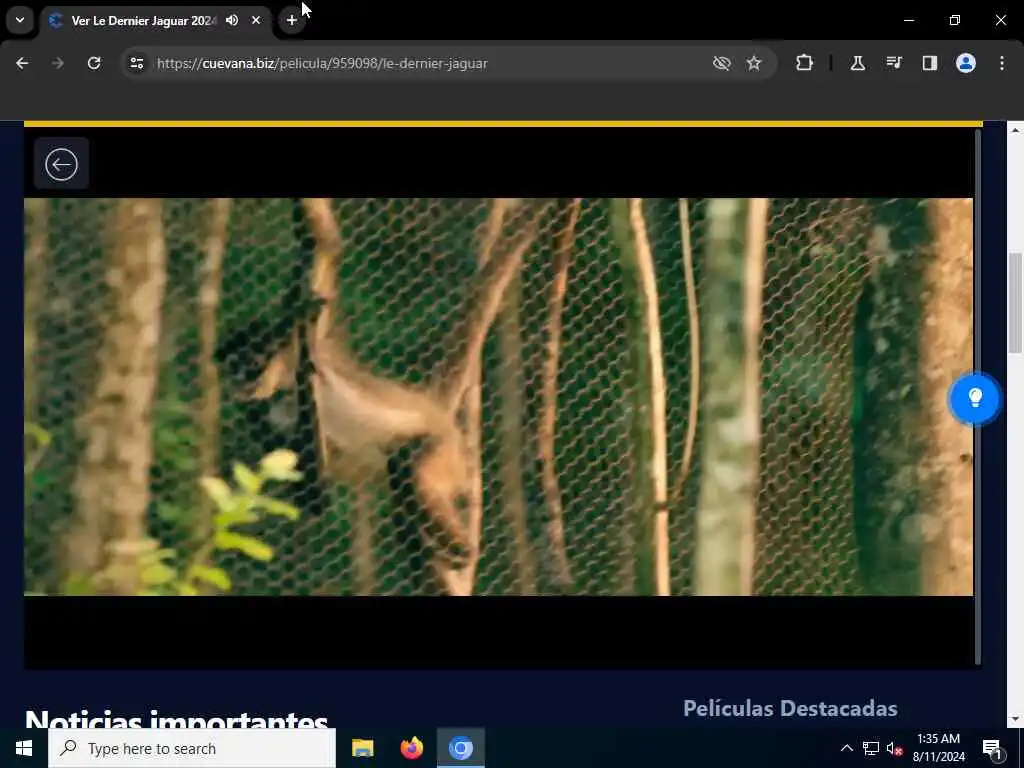Toggle the browser side panel

tap(930, 63)
